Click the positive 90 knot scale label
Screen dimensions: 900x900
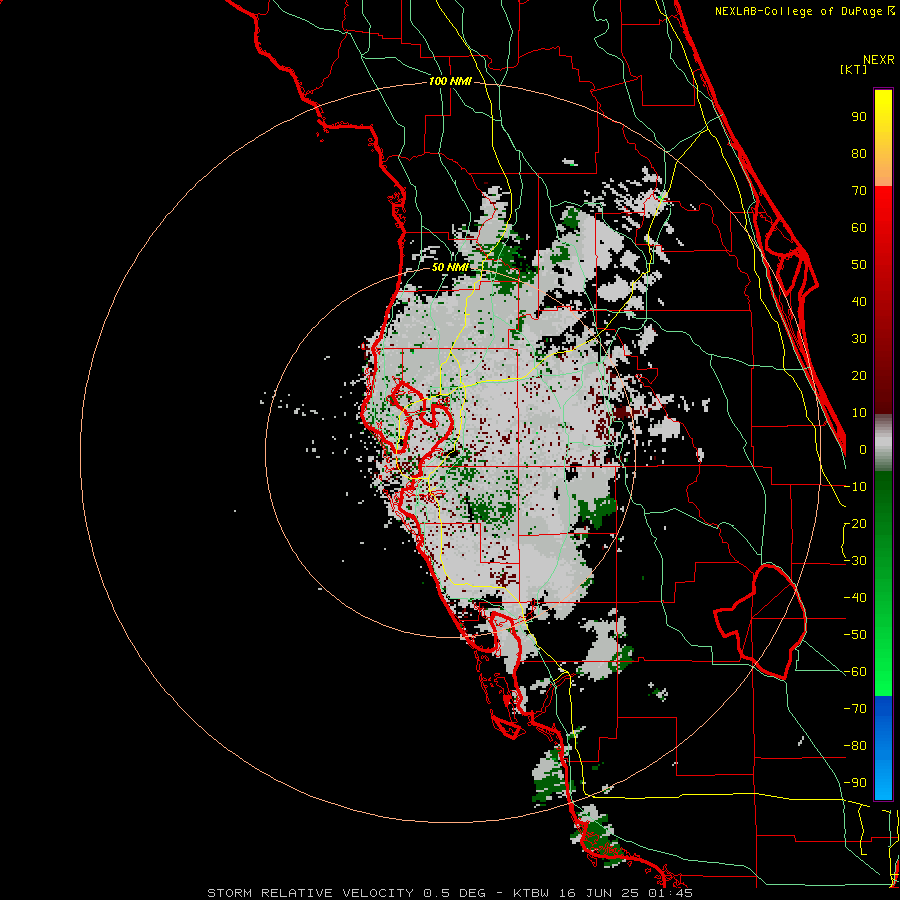tap(859, 117)
